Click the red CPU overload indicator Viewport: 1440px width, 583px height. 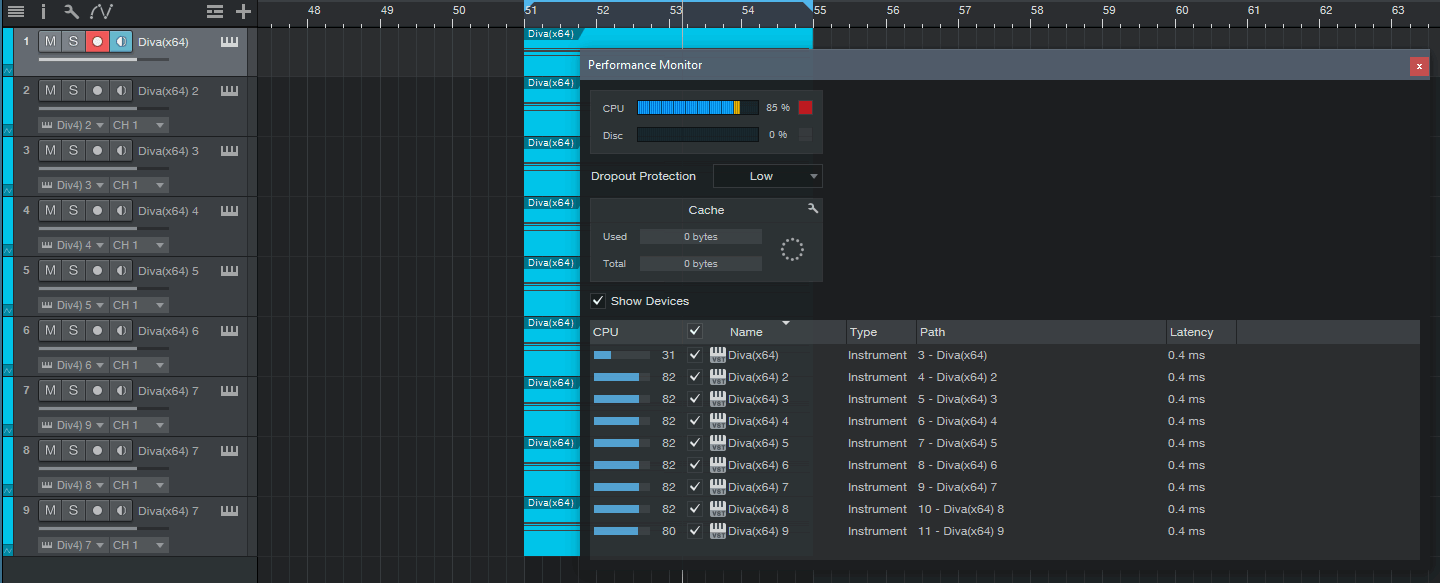805,108
